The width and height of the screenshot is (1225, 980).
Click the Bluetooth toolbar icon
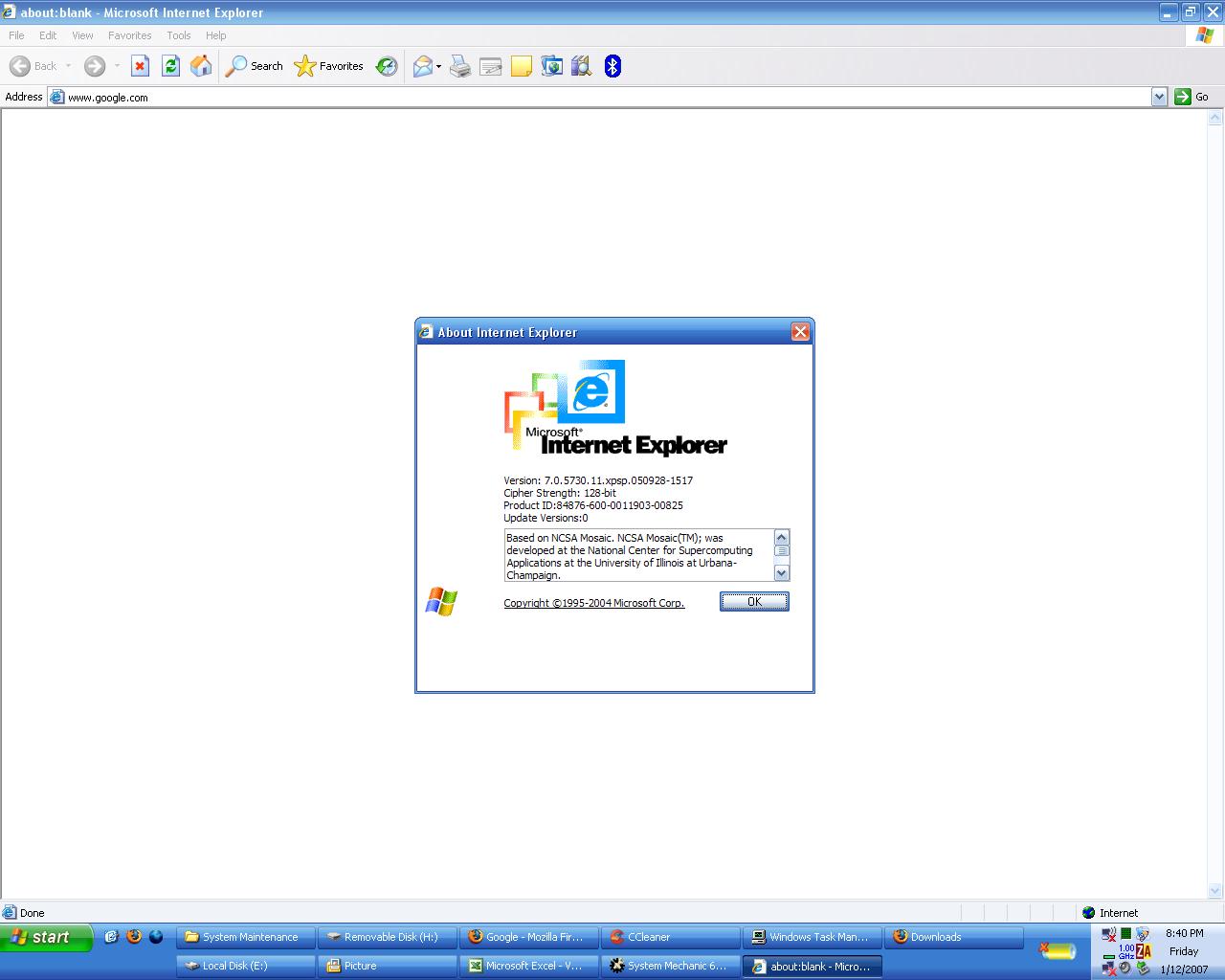tap(613, 66)
